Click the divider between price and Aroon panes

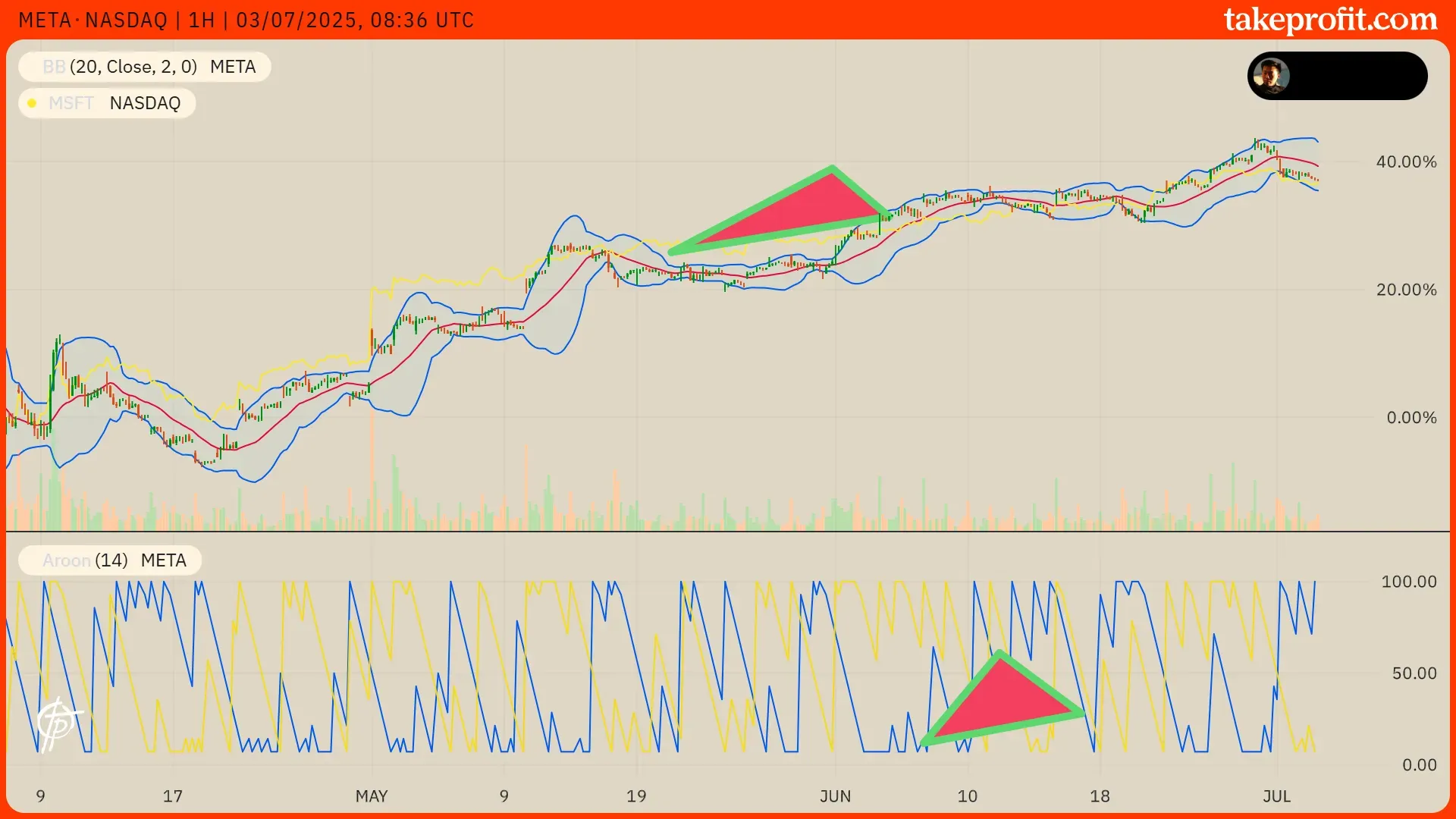728,532
